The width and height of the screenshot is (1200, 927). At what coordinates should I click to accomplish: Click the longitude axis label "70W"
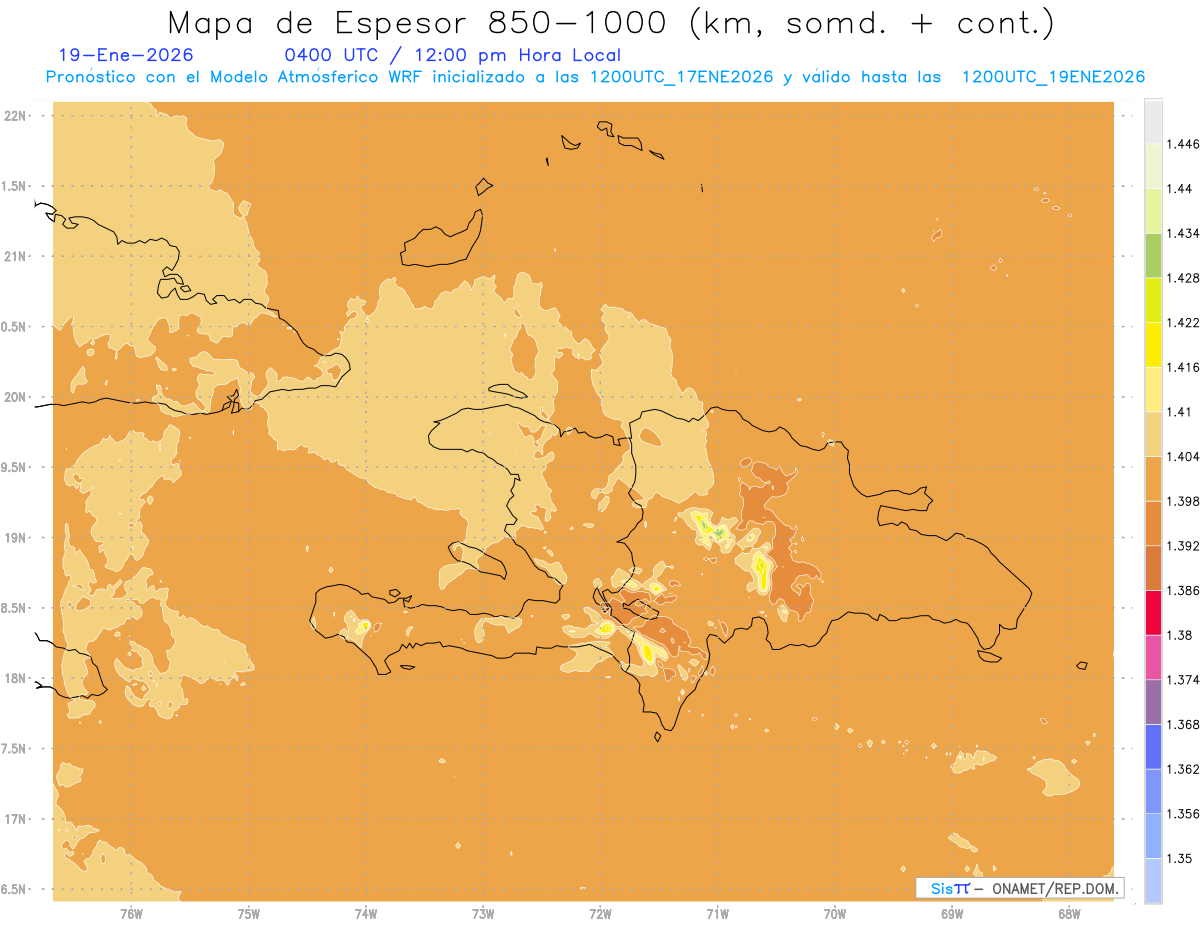point(834,913)
